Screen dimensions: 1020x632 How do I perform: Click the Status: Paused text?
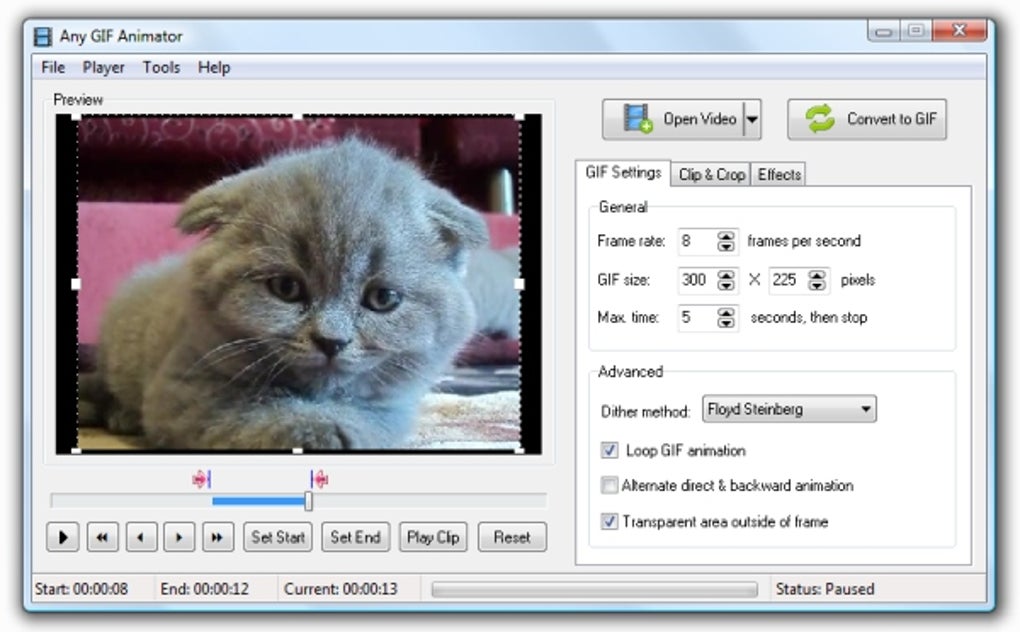825,589
